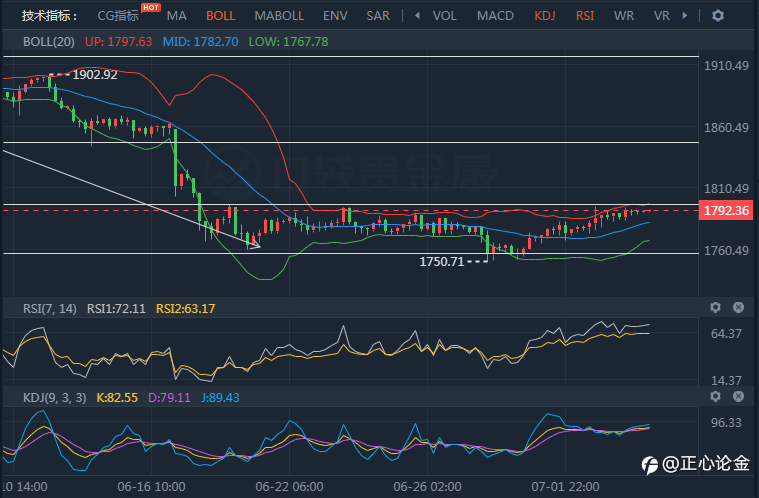Select the MABOLL indicator
Viewport: 759px width, 498px height.
[279, 16]
